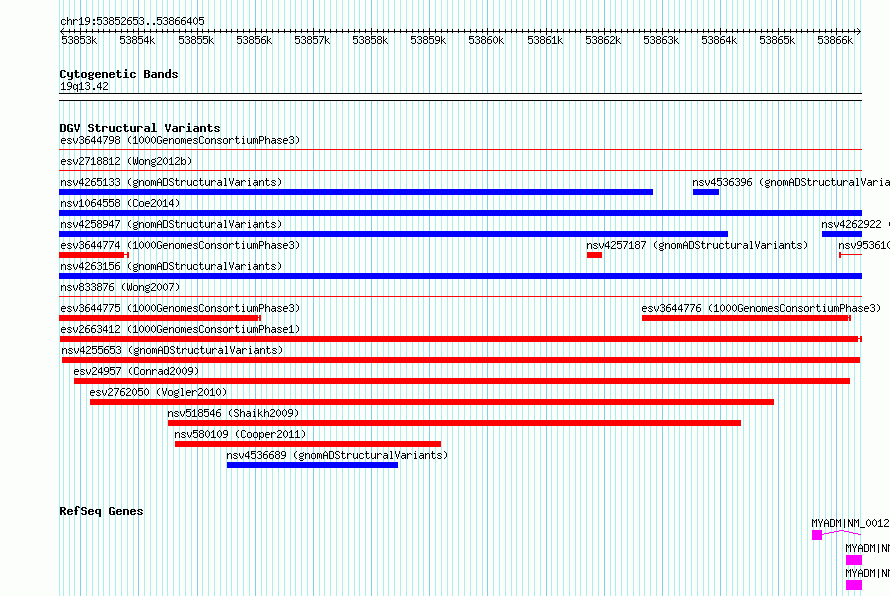
Task: Click the 53856k ruler tick label
Action: coord(254,40)
